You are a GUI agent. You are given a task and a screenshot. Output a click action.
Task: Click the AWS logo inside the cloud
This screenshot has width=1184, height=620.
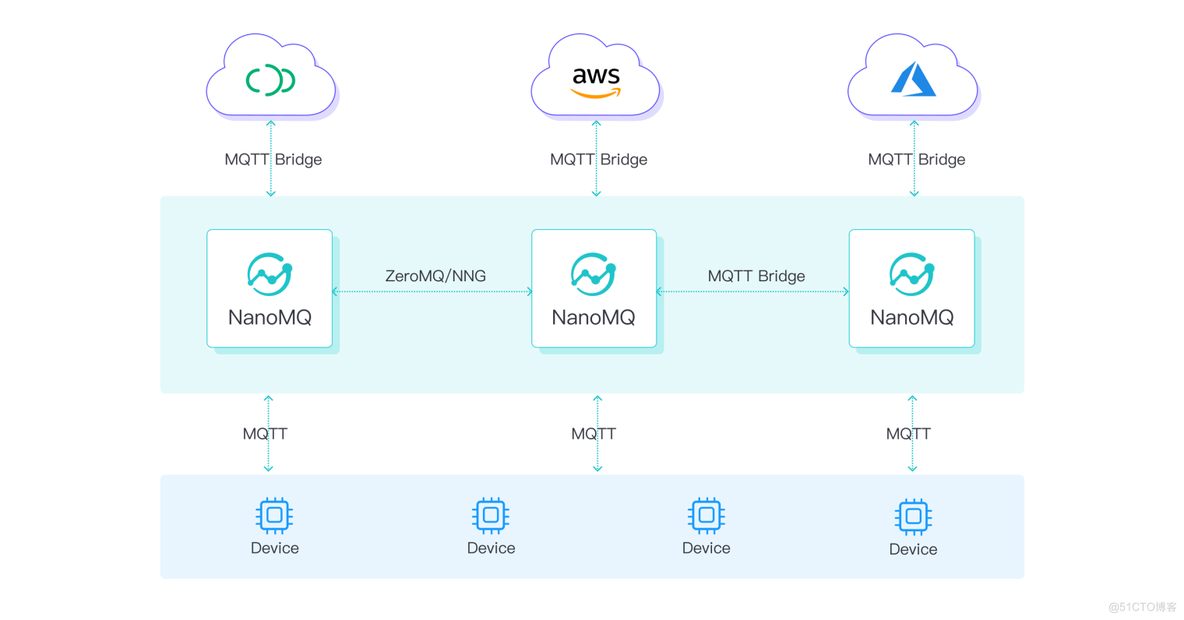tap(596, 82)
